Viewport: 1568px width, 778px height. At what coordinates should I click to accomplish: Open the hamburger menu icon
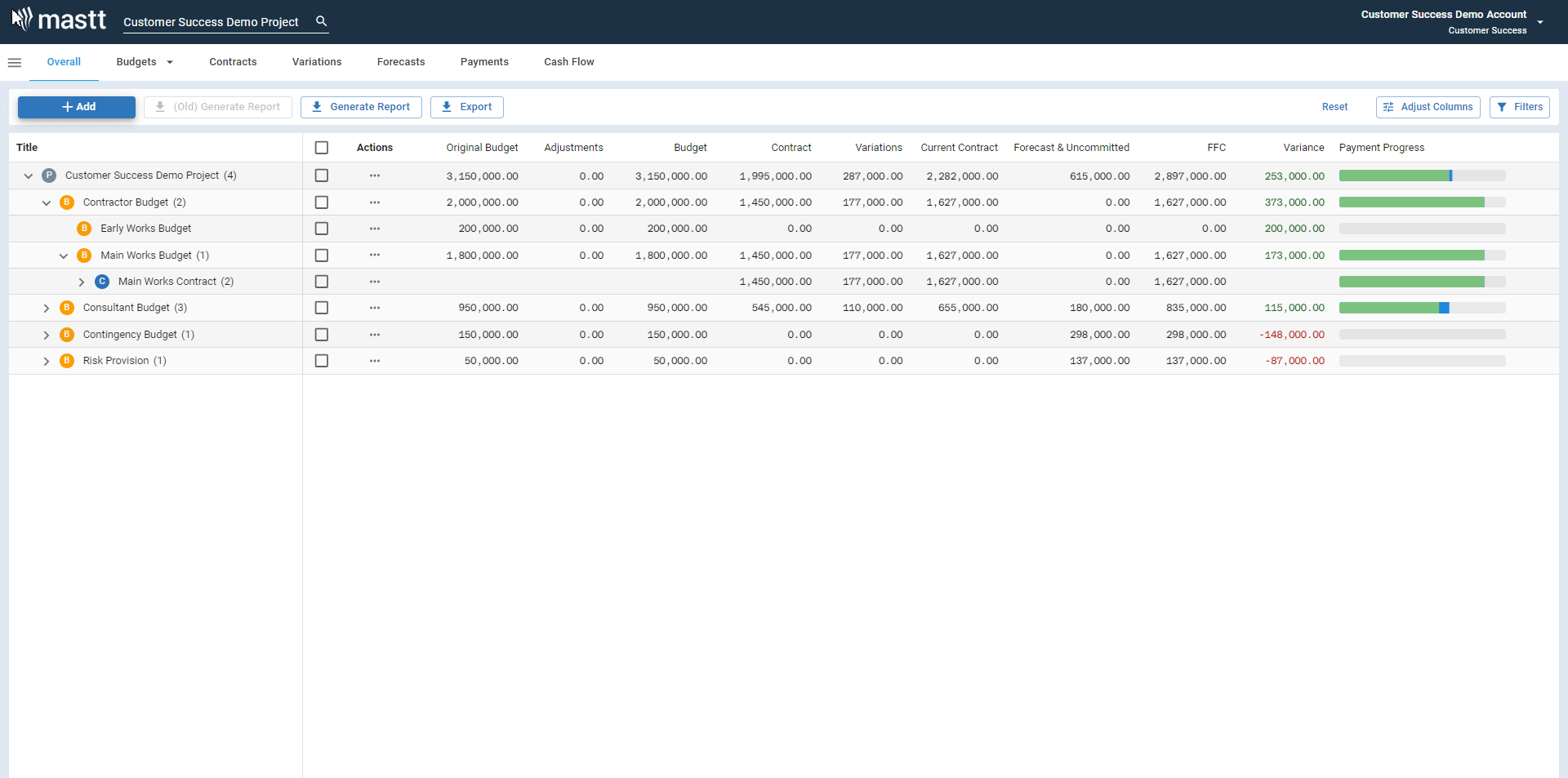tap(15, 63)
